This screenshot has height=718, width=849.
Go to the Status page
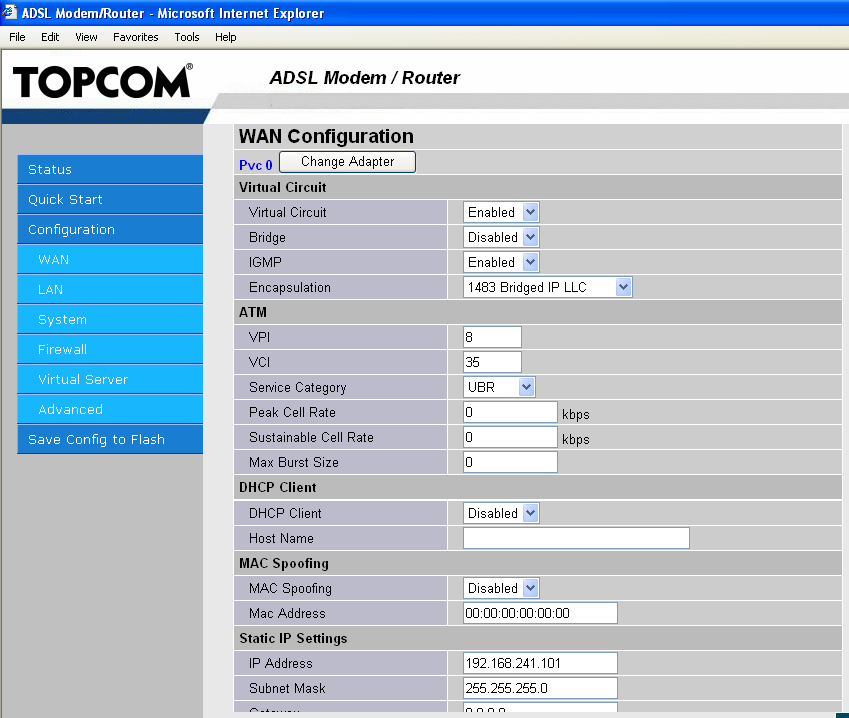click(x=110, y=169)
